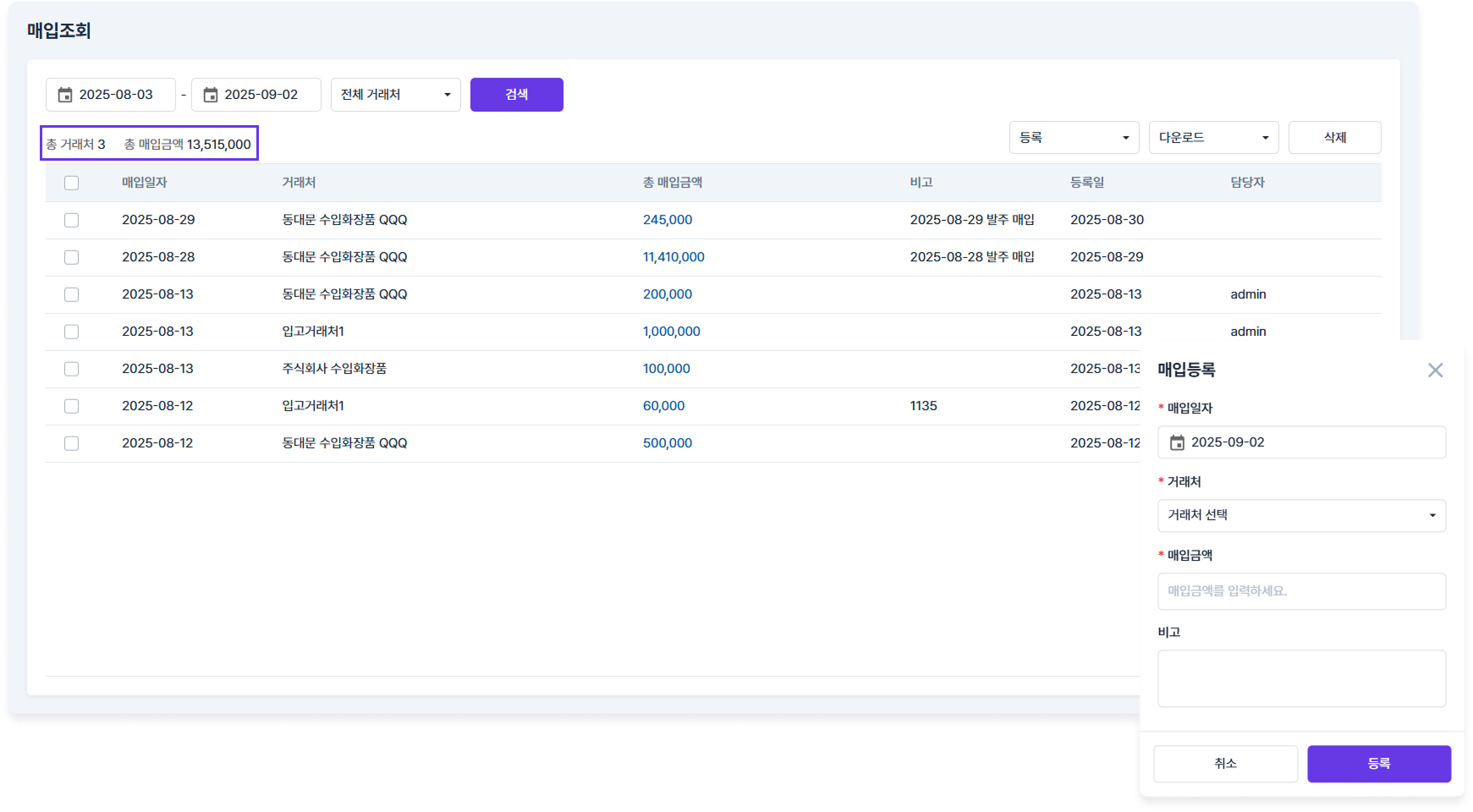Image resolution: width=1473 pixels, height=812 pixels.
Task: Open the 거래처 선택 combo box
Action: pyautogui.click(x=1300, y=515)
